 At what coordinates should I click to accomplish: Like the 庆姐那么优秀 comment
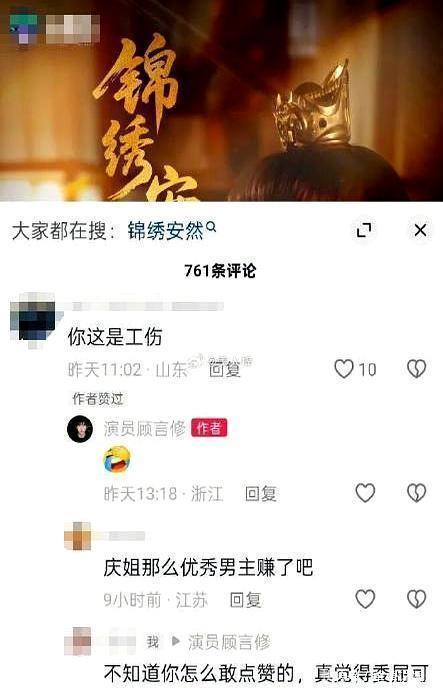pos(365,599)
